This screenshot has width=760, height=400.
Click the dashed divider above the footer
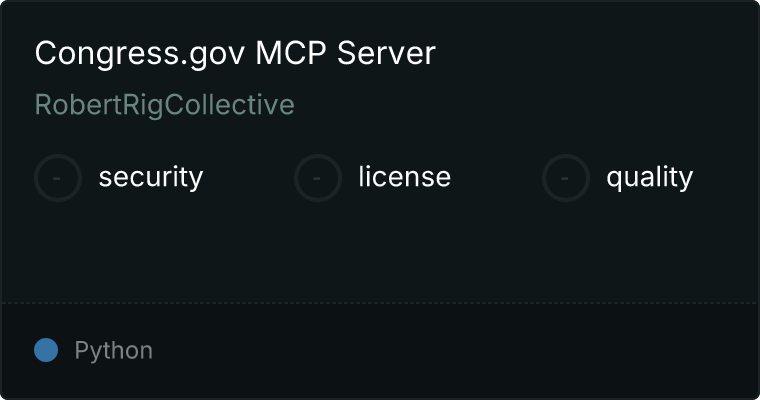pos(380,303)
